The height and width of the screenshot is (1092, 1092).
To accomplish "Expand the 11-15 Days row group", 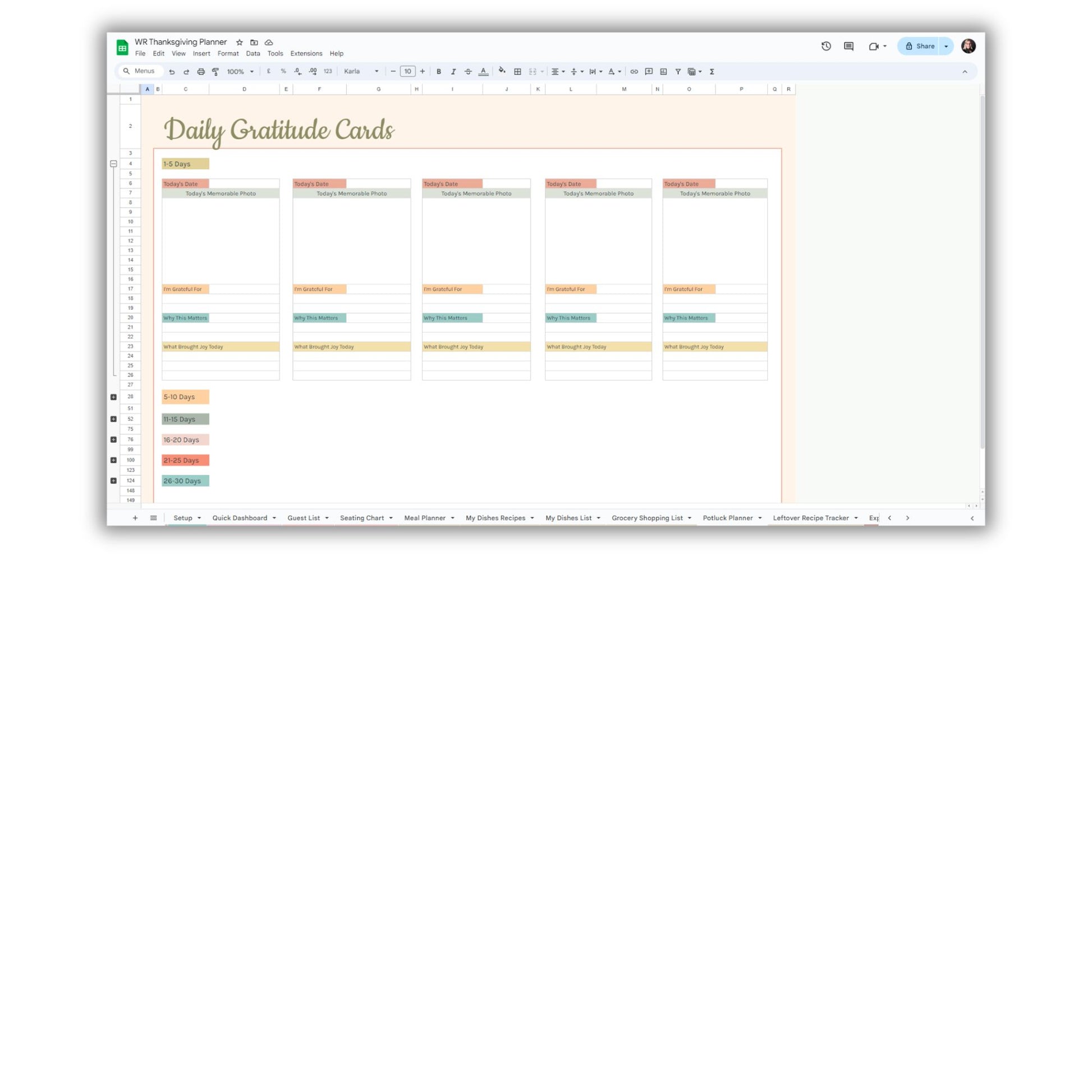I will coord(113,419).
